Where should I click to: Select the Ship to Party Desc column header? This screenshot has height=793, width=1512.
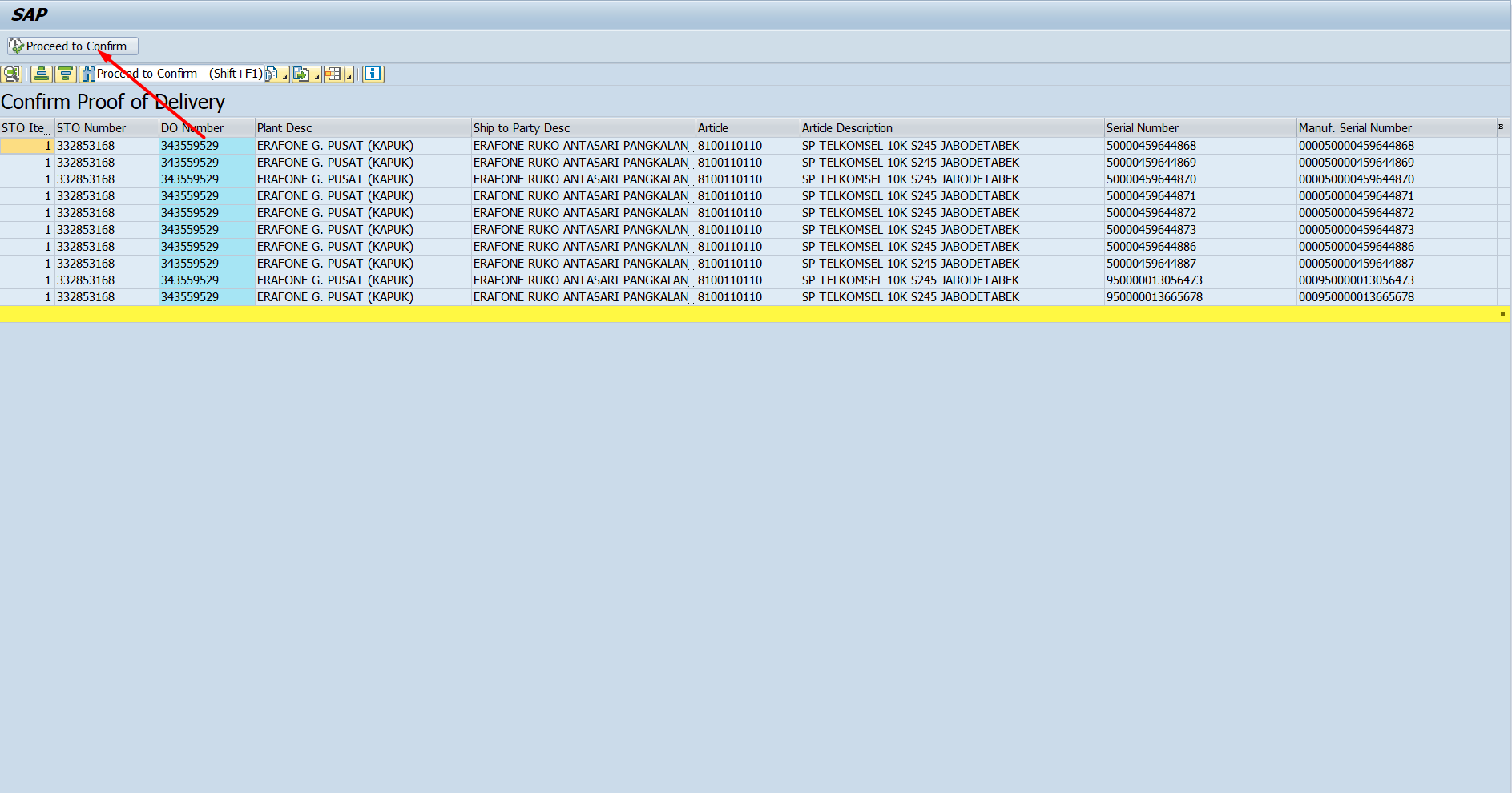pyautogui.click(x=583, y=128)
